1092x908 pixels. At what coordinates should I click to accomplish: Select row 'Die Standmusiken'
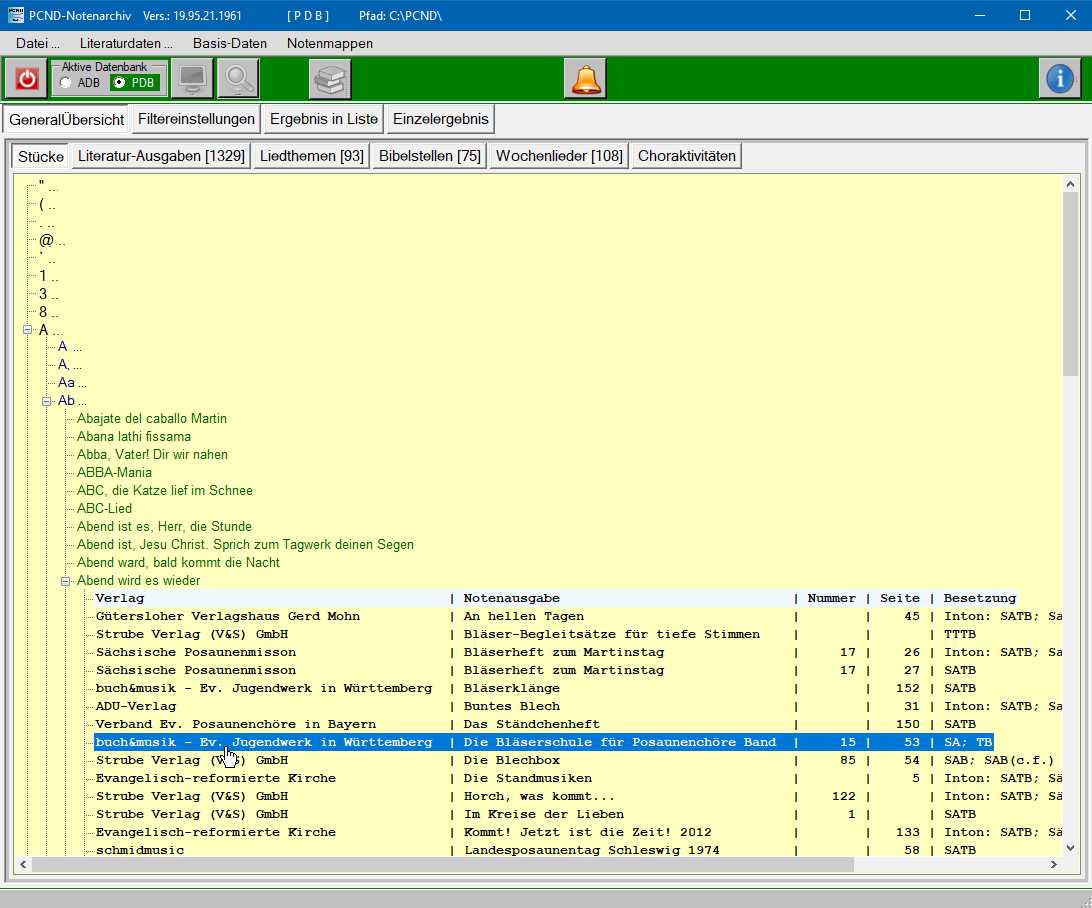[x=578, y=778]
